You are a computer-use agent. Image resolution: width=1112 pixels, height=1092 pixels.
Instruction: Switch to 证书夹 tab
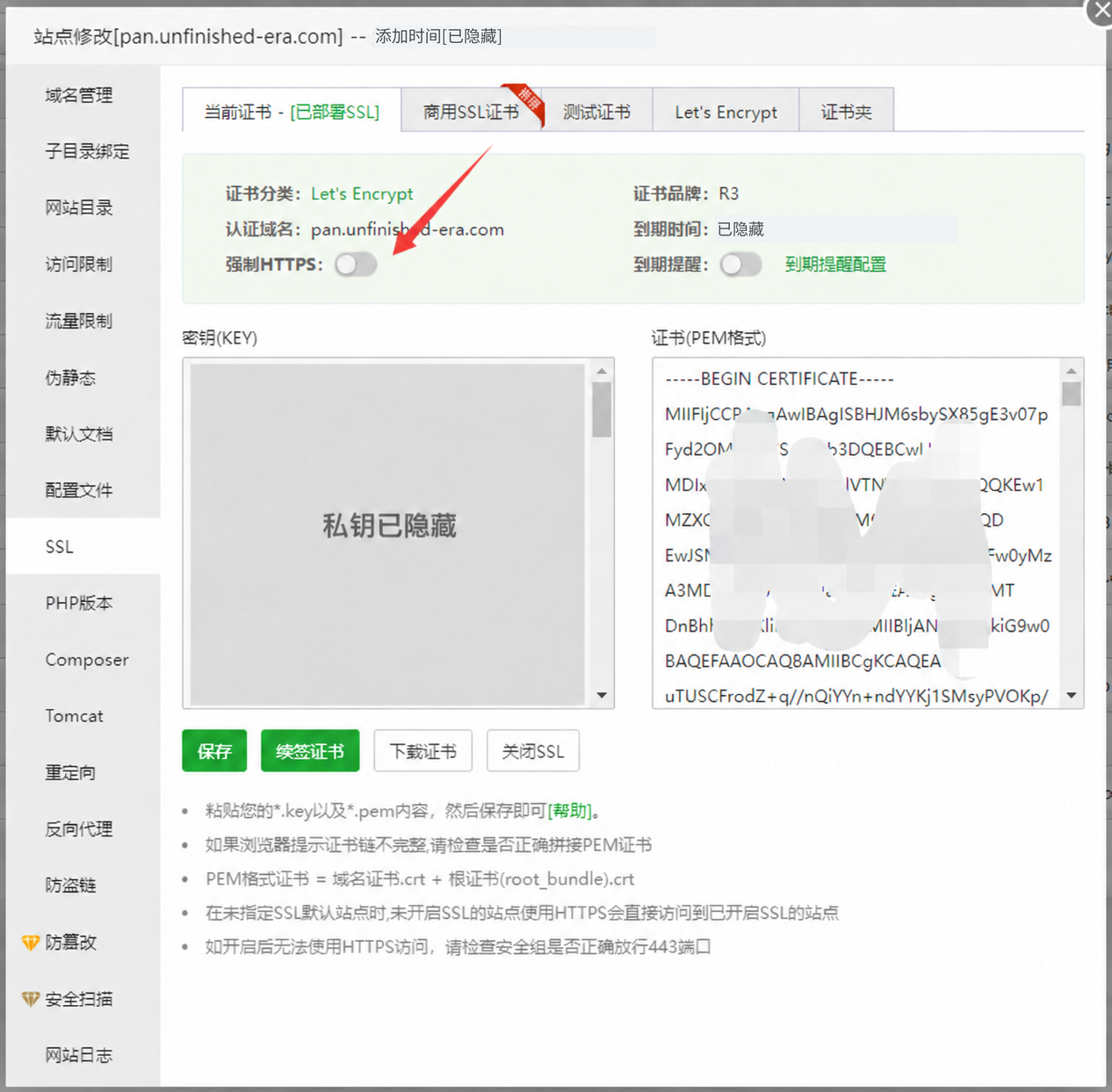pyautogui.click(x=846, y=112)
